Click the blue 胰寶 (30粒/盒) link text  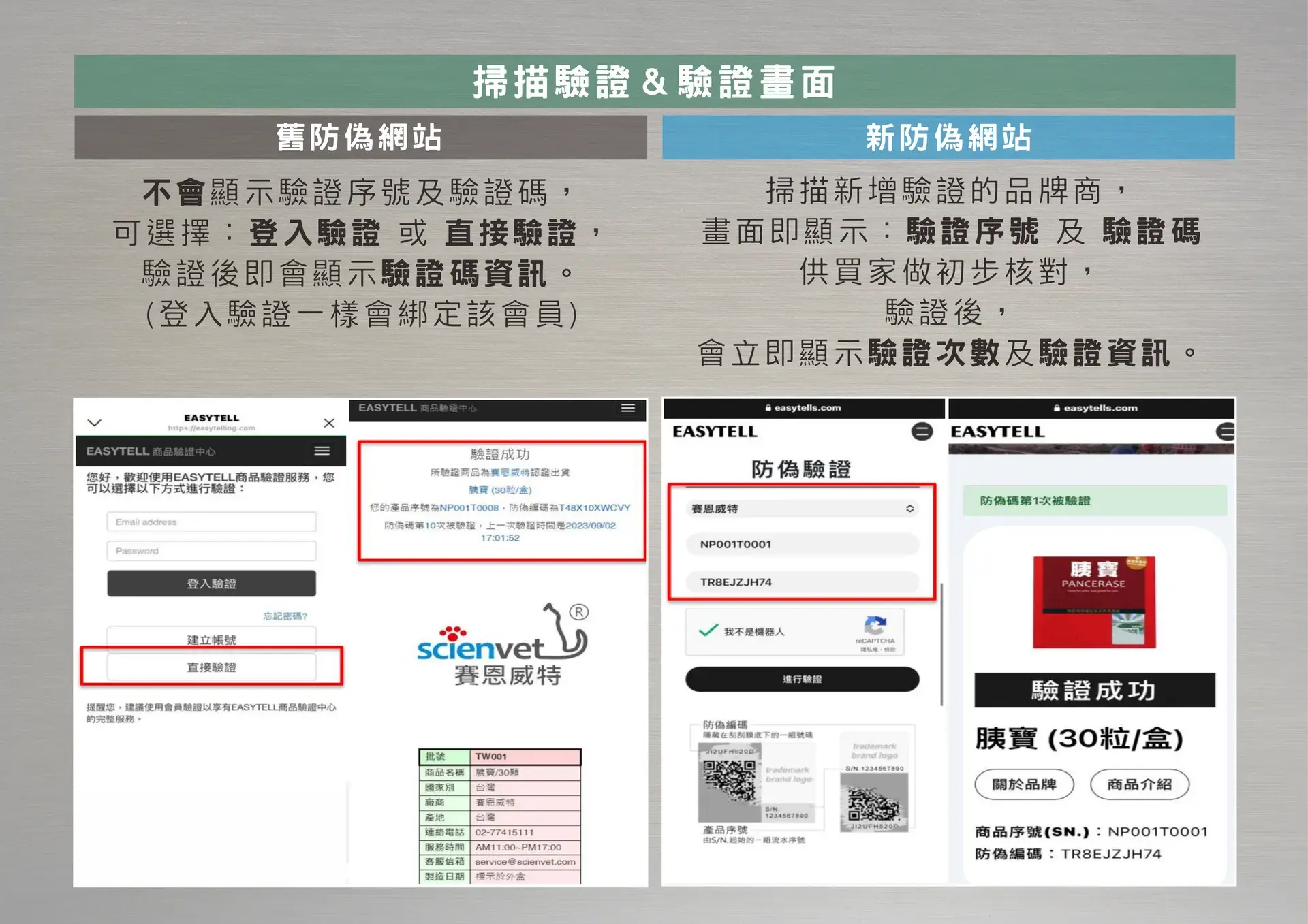[500, 490]
